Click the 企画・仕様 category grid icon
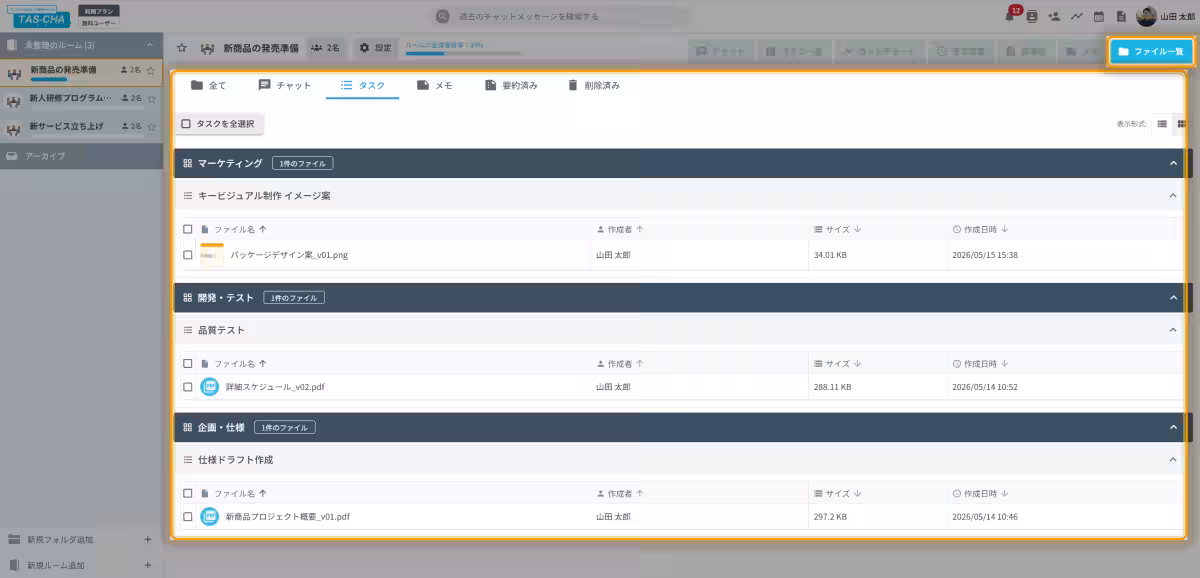 click(187, 427)
